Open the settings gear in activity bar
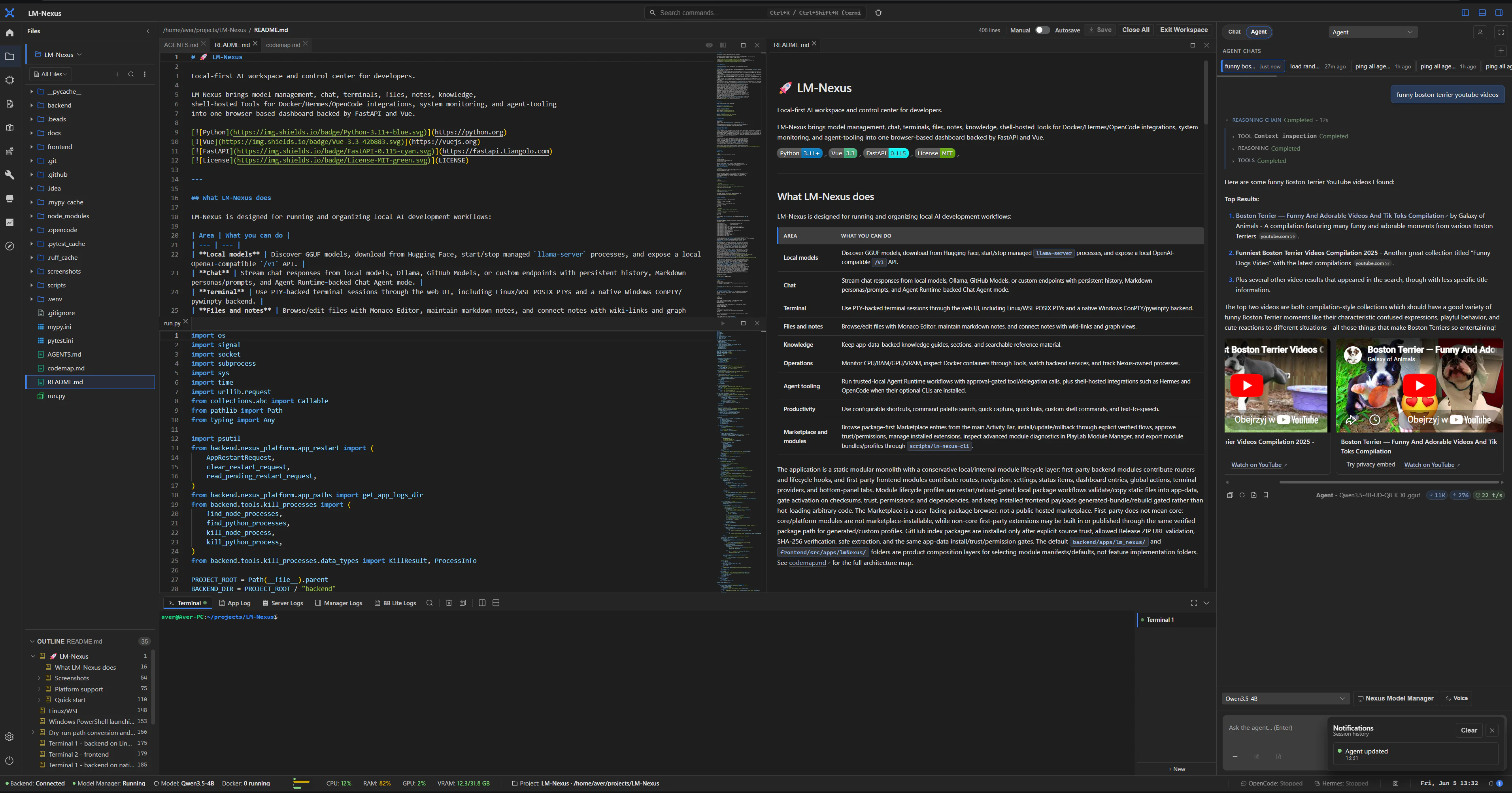 9,736
